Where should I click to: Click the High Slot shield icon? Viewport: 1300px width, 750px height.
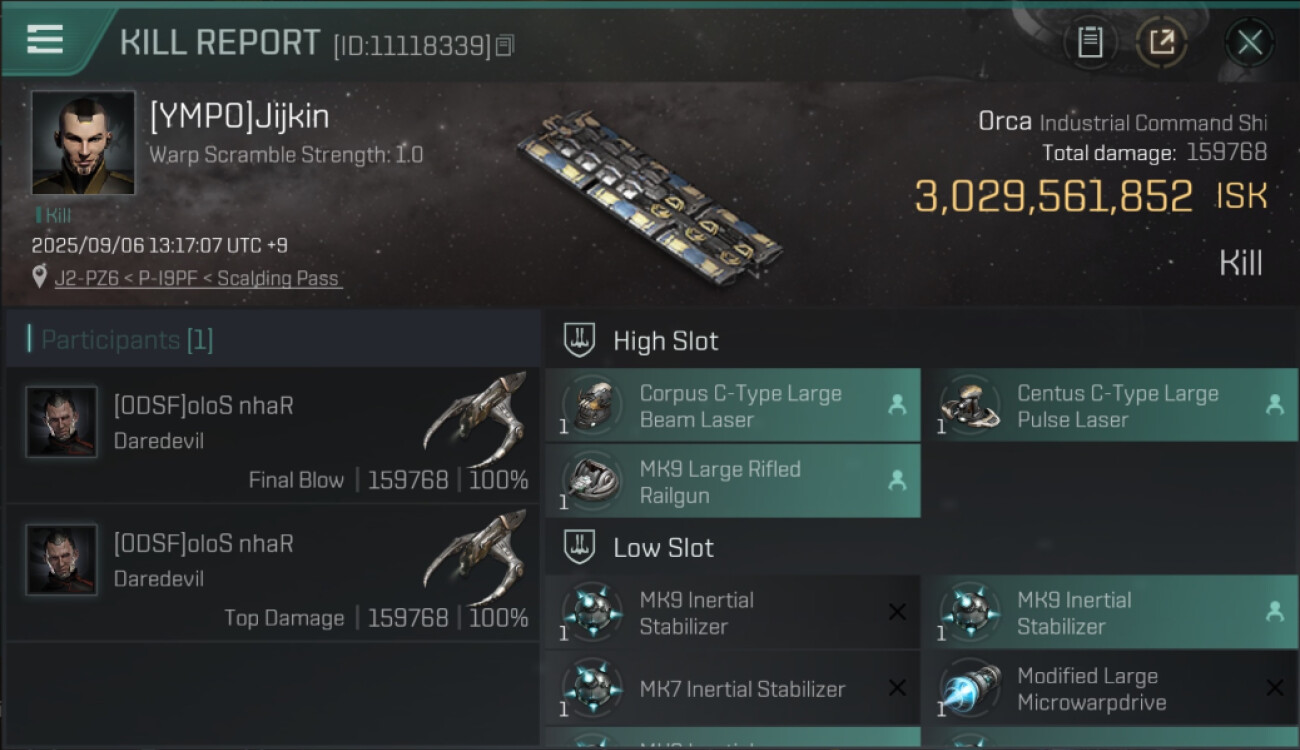pos(580,340)
